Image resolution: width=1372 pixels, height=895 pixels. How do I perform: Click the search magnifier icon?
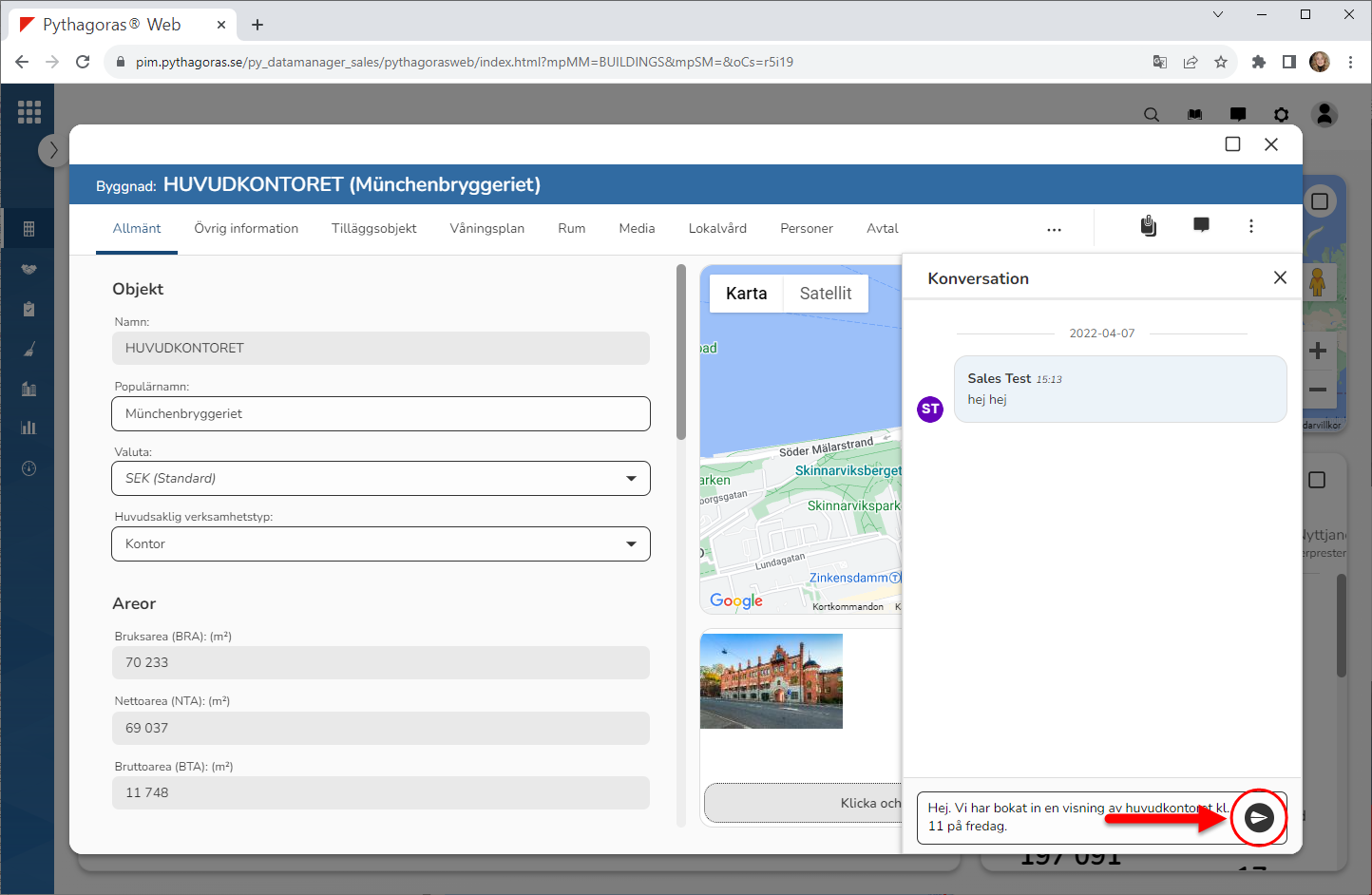pos(1152,115)
